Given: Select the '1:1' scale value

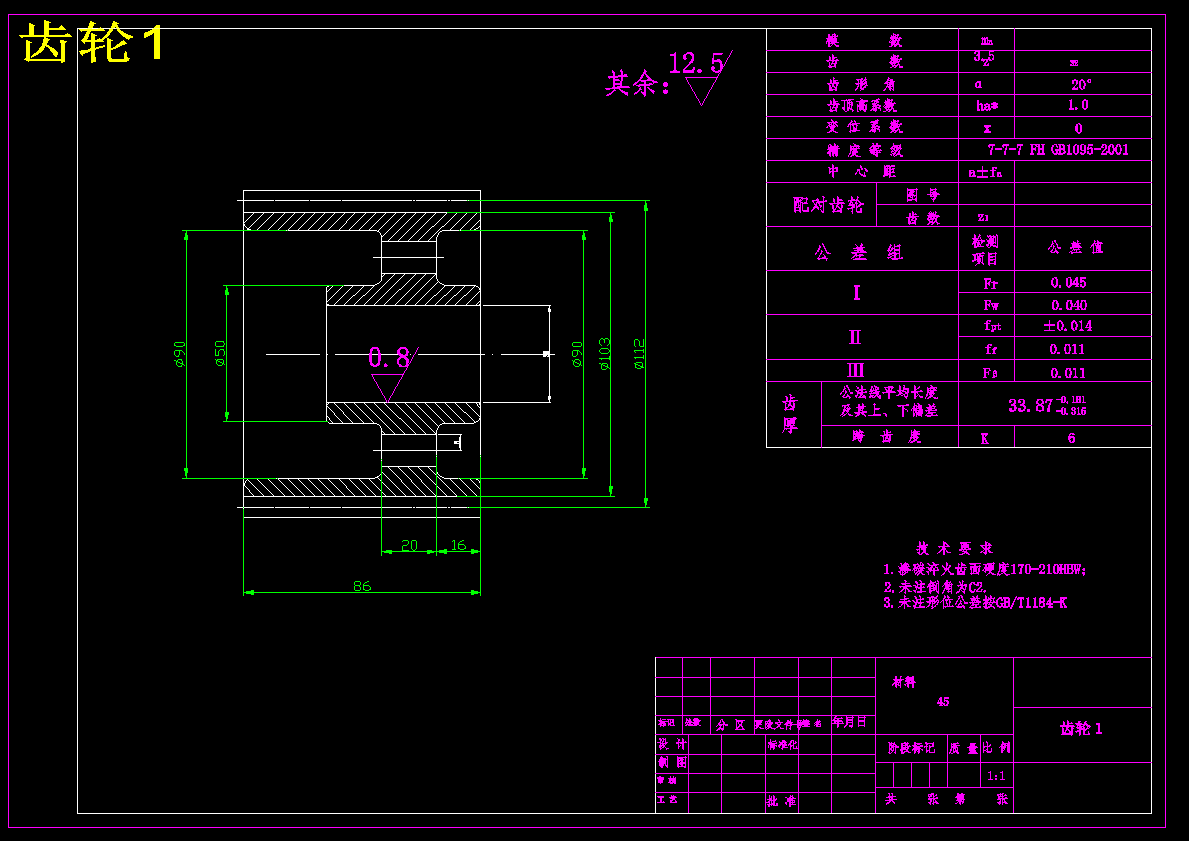Looking at the screenshot, I should point(996,777).
